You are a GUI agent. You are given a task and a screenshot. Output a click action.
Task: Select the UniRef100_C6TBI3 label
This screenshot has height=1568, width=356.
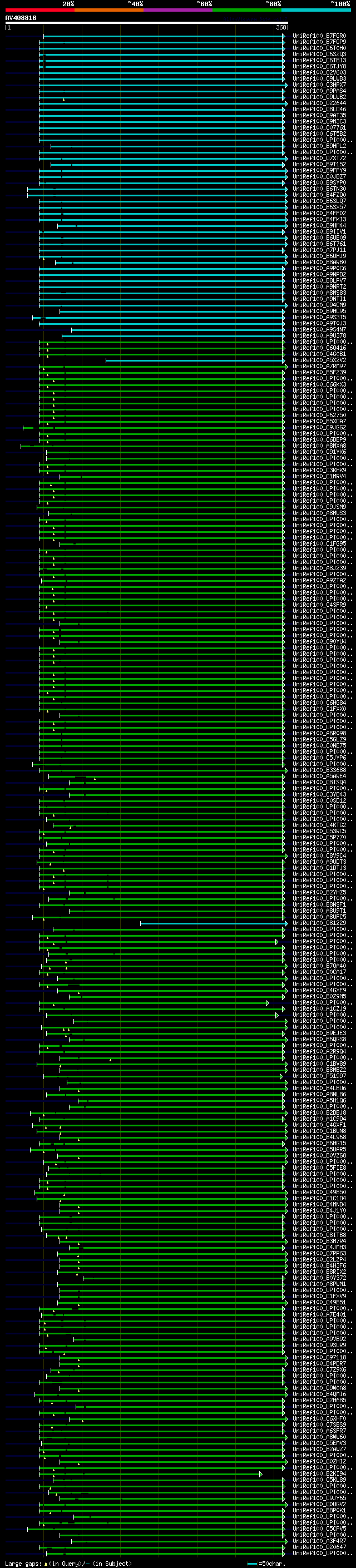click(319, 60)
